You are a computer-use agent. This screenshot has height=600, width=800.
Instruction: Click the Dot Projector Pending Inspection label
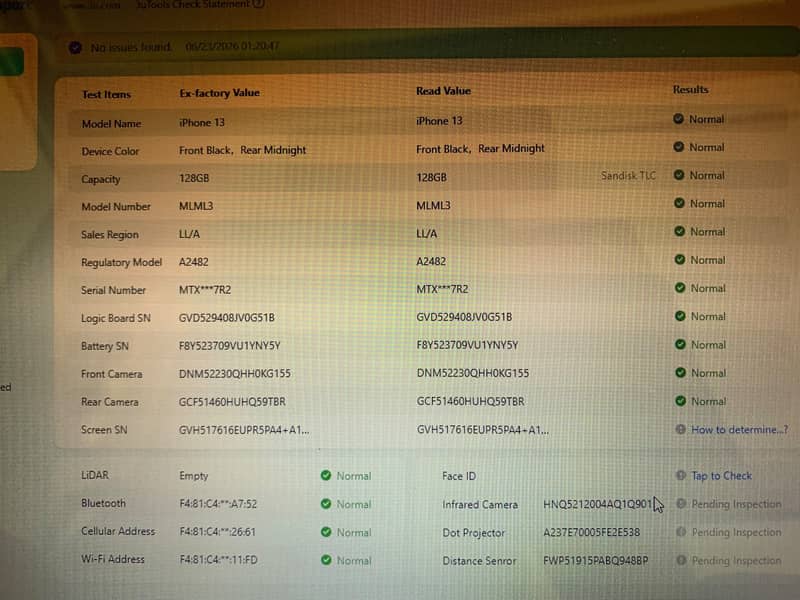[x=736, y=532]
